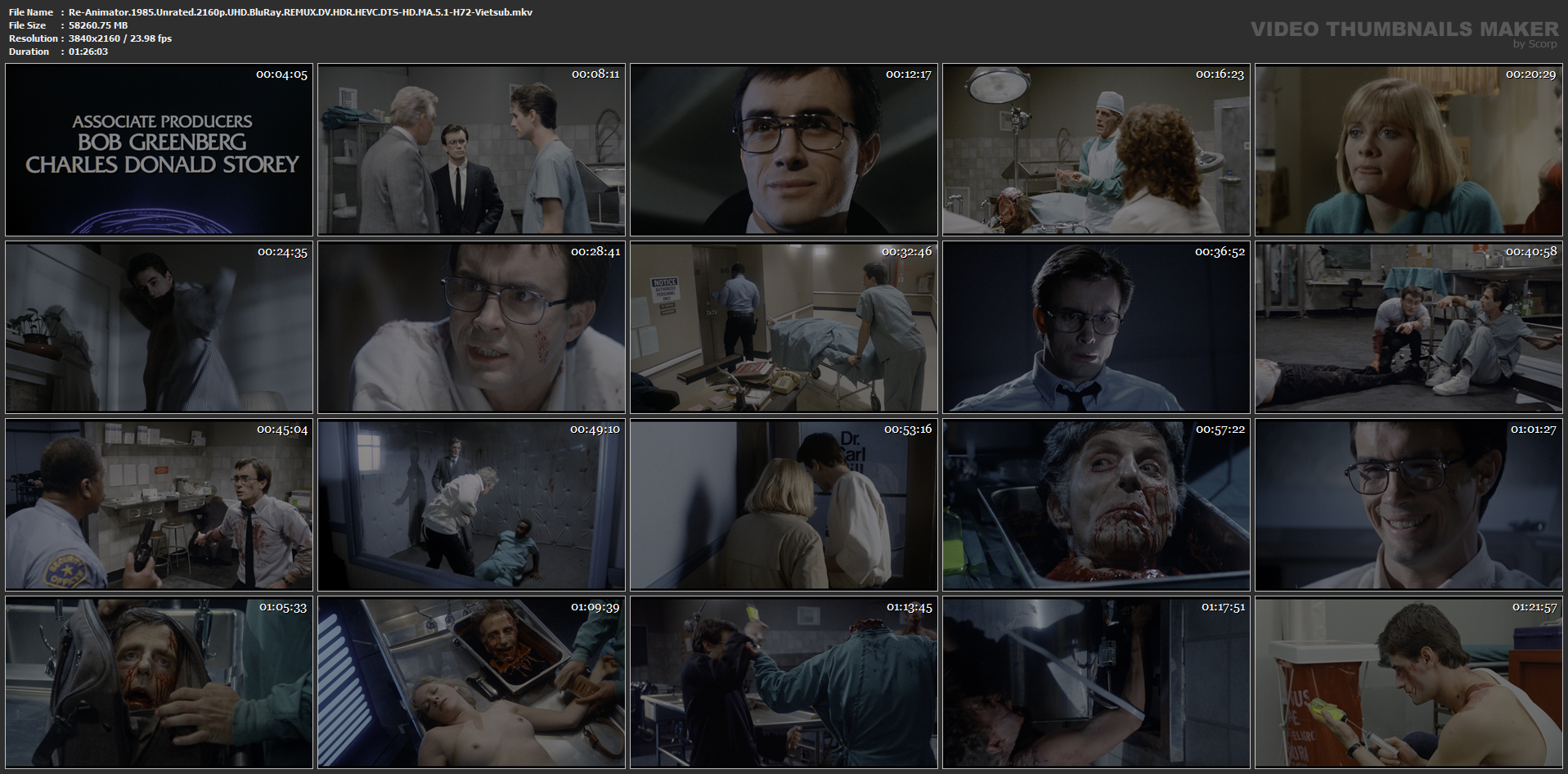Pick the frame stamped 01:17:51
The width and height of the screenshot is (1568, 774).
pos(1097,682)
